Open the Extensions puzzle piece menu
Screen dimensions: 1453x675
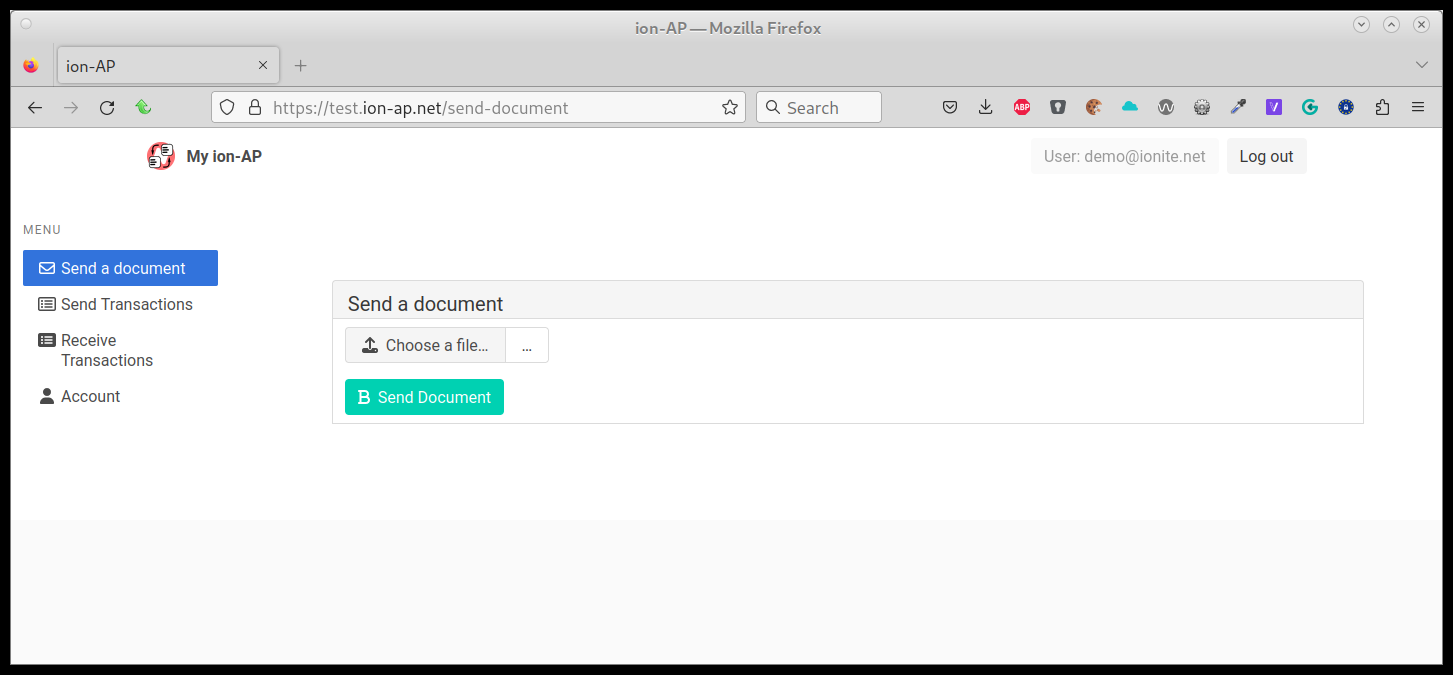pyautogui.click(x=1382, y=107)
